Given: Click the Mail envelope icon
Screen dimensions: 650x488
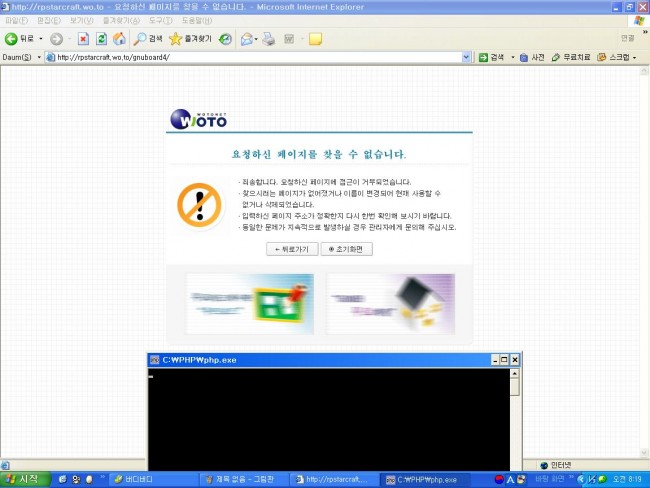Looking at the screenshot, I should pyautogui.click(x=247, y=39).
